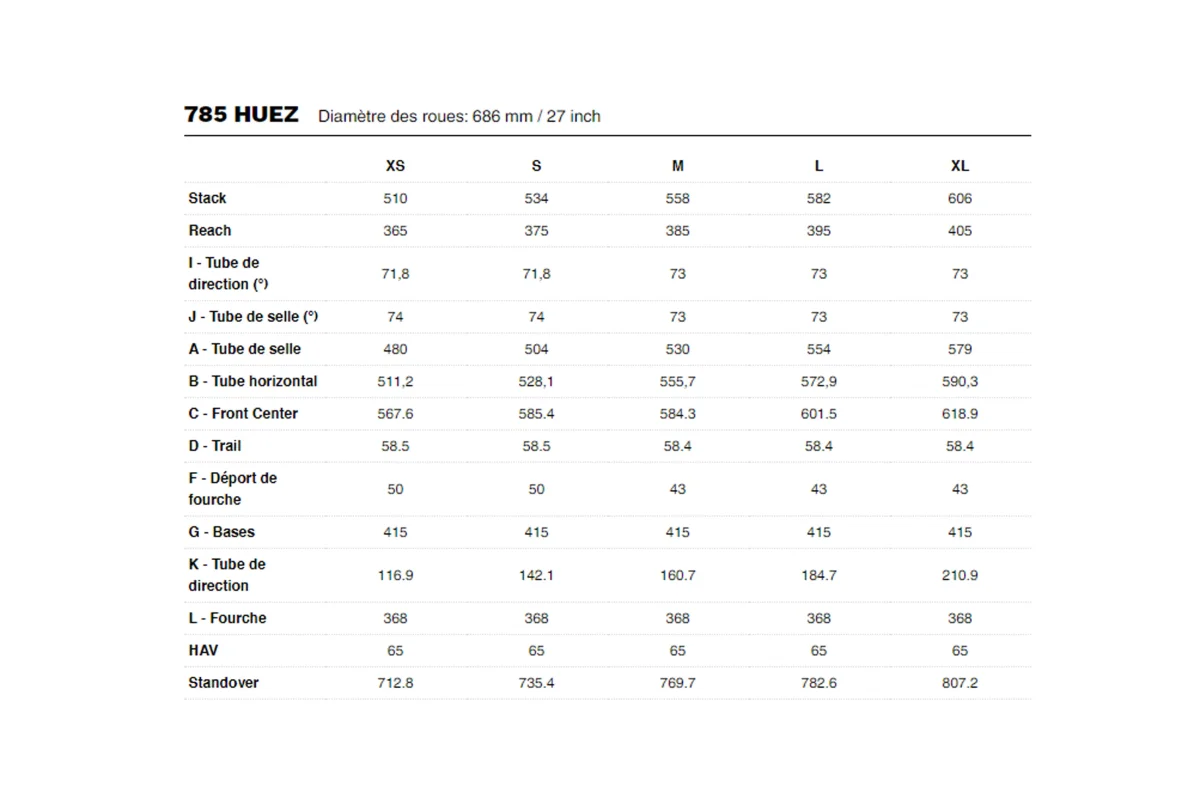Select Front Center value 584.3 for M
1200x800 pixels.
(x=678, y=413)
